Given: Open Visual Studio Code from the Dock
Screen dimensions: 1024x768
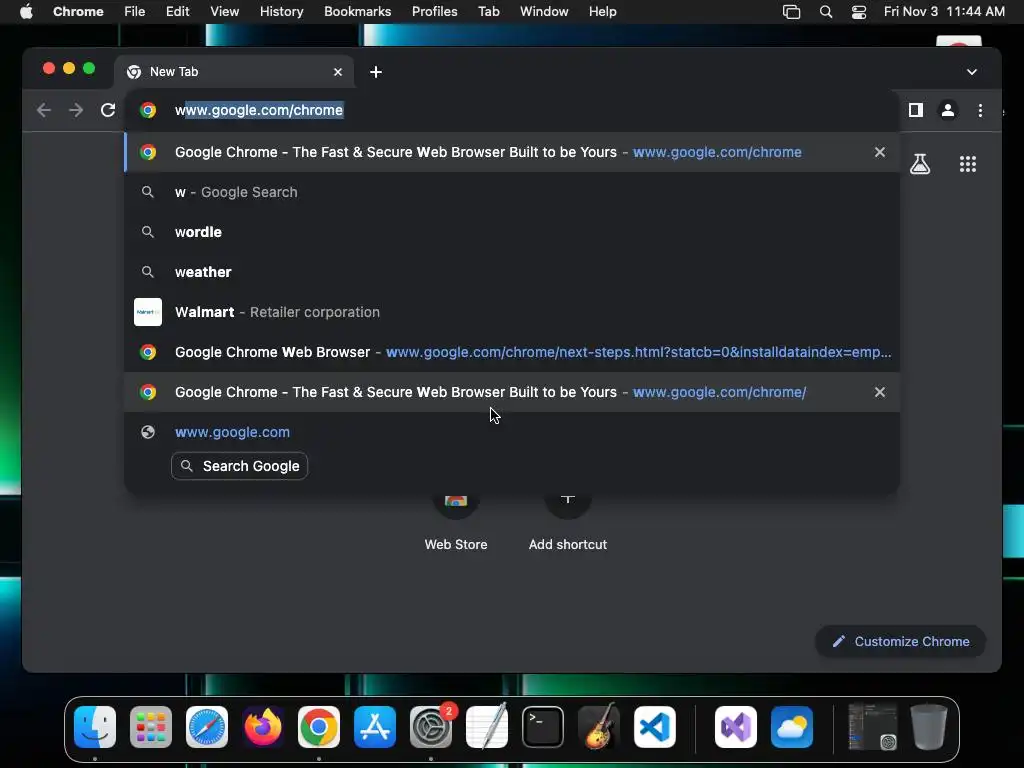Looking at the screenshot, I should (x=655, y=727).
